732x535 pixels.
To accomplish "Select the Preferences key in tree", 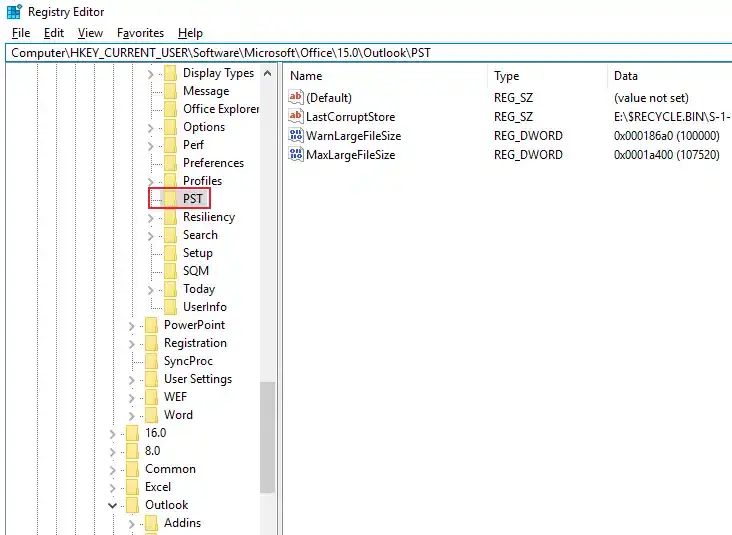I will [x=213, y=163].
